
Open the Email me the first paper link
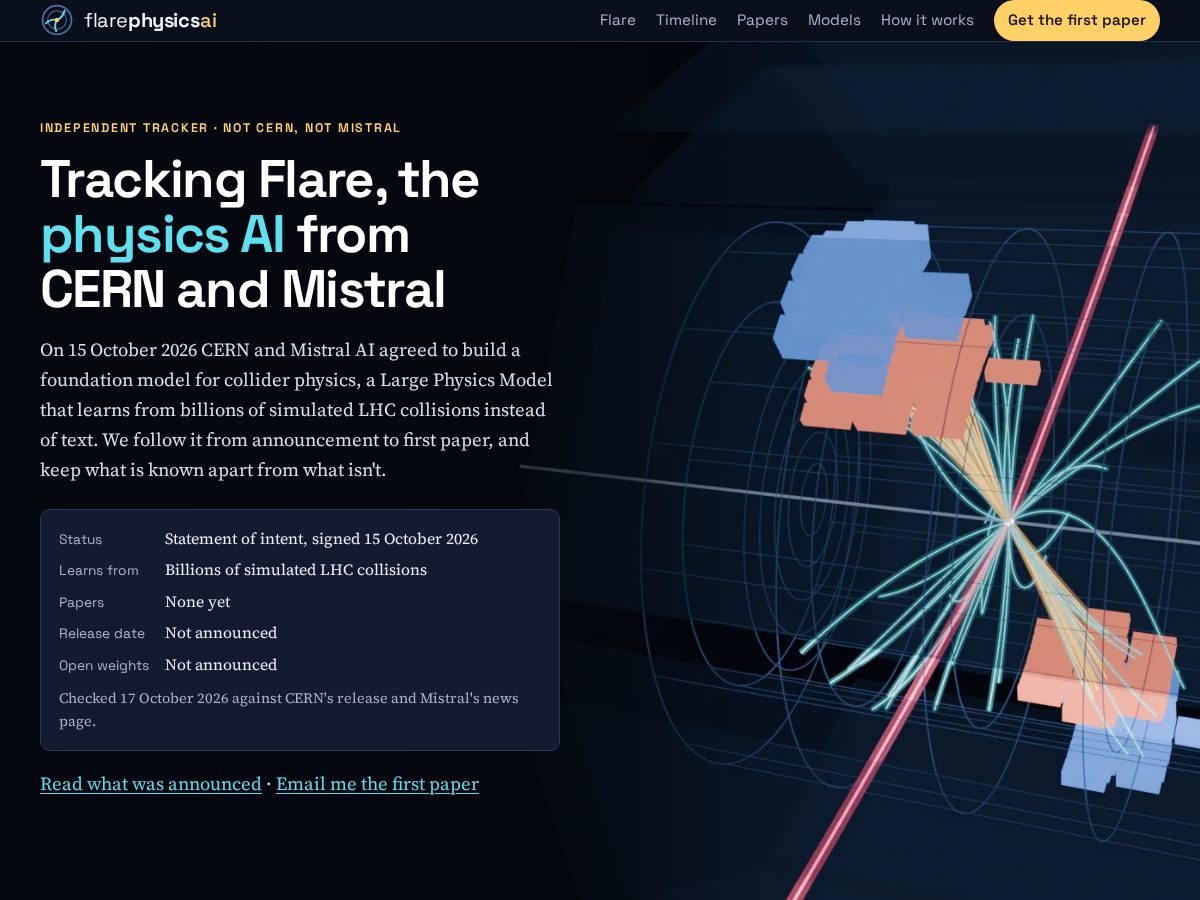(x=377, y=784)
